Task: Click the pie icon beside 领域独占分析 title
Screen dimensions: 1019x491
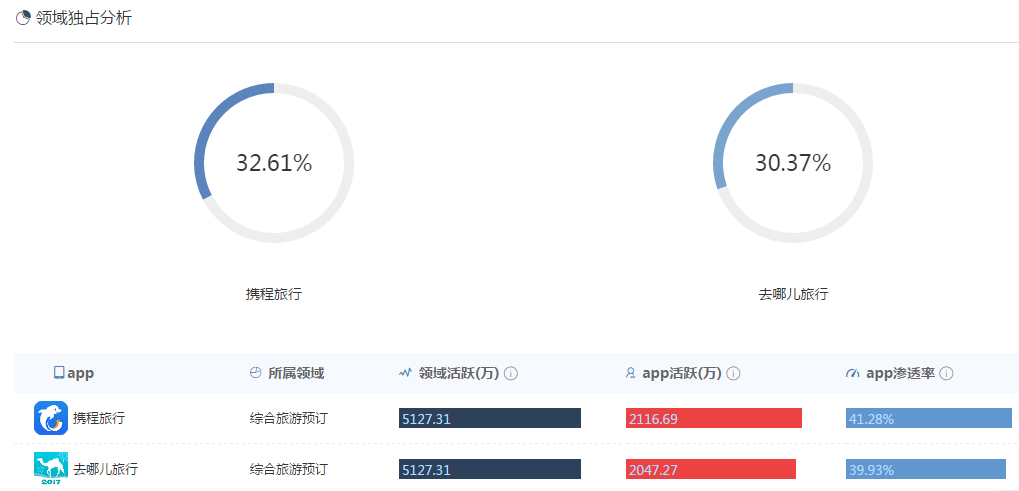Action: pos(23,18)
